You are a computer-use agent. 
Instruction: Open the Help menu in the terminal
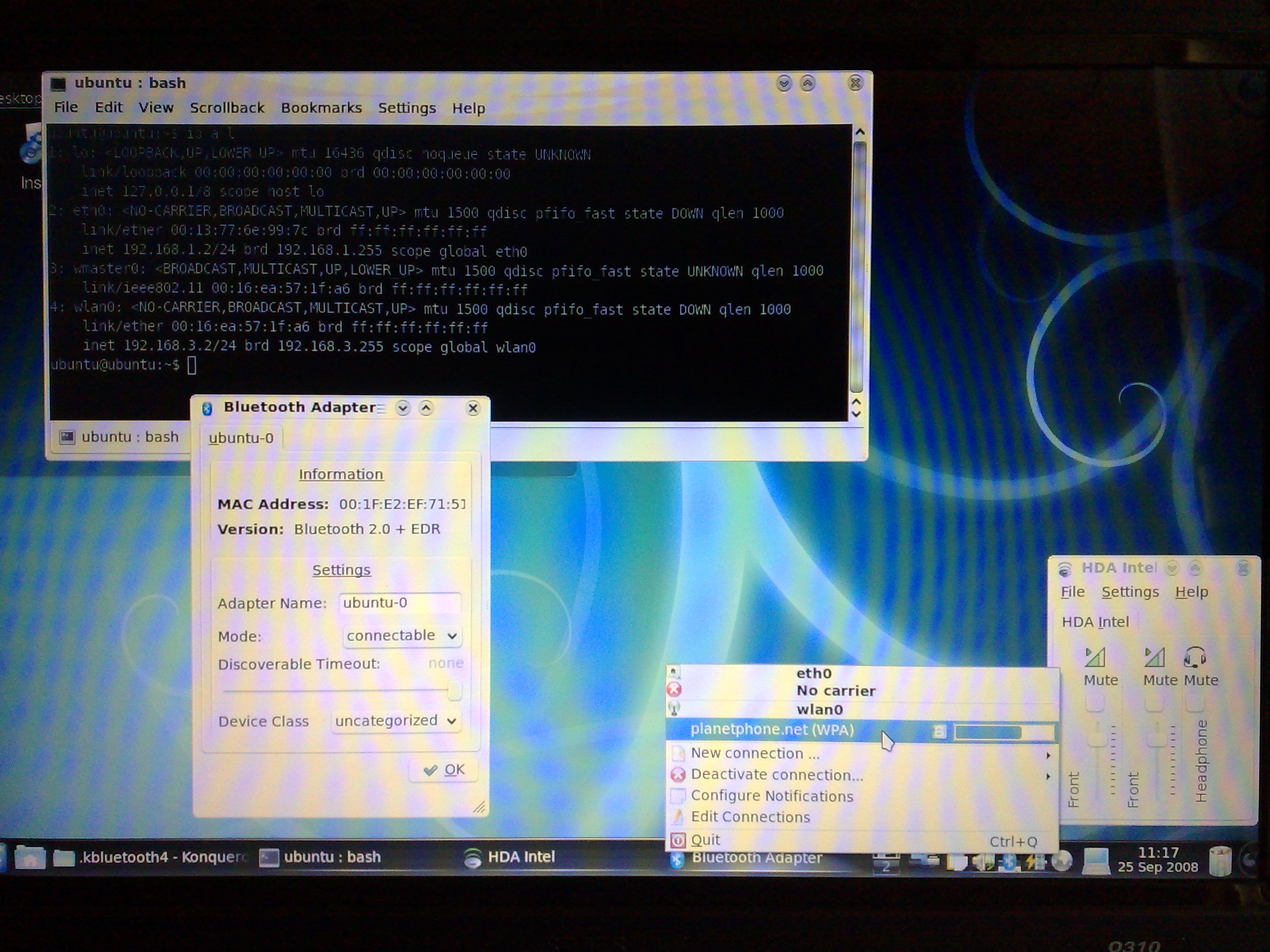[468, 108]
